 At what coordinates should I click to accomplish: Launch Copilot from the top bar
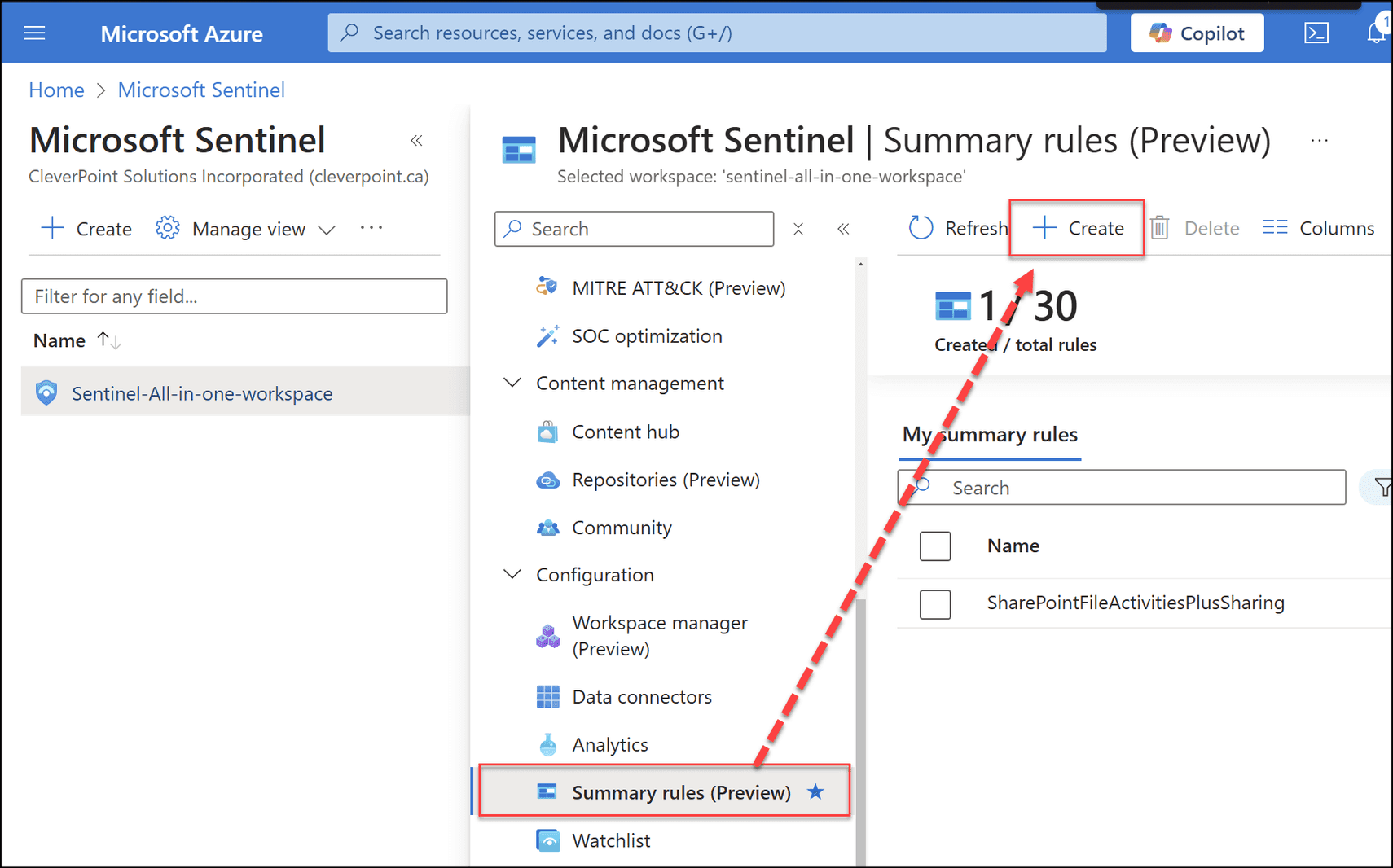coord(1197,33)
